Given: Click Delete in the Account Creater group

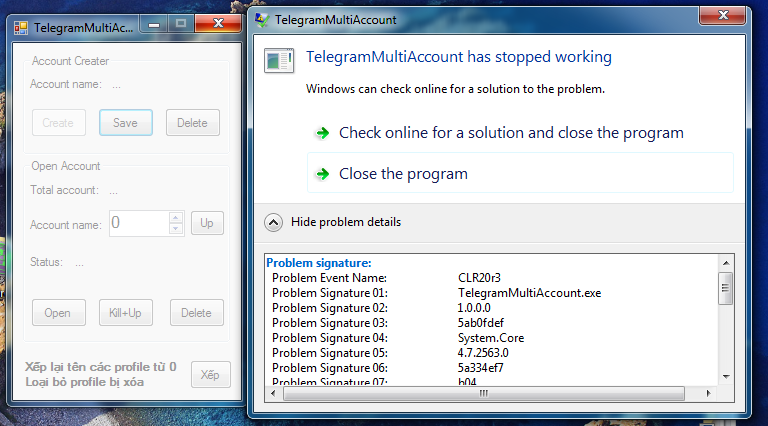Looking at the screenshot, I should pyautogui.click(x=192, y=123).
